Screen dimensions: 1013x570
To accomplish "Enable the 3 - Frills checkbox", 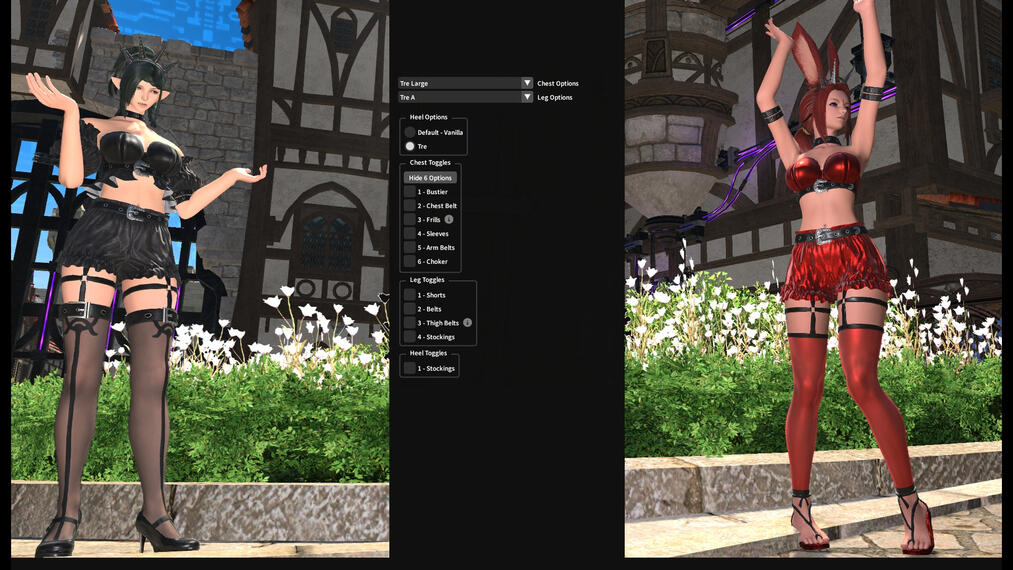I will [x=409, y=219].
